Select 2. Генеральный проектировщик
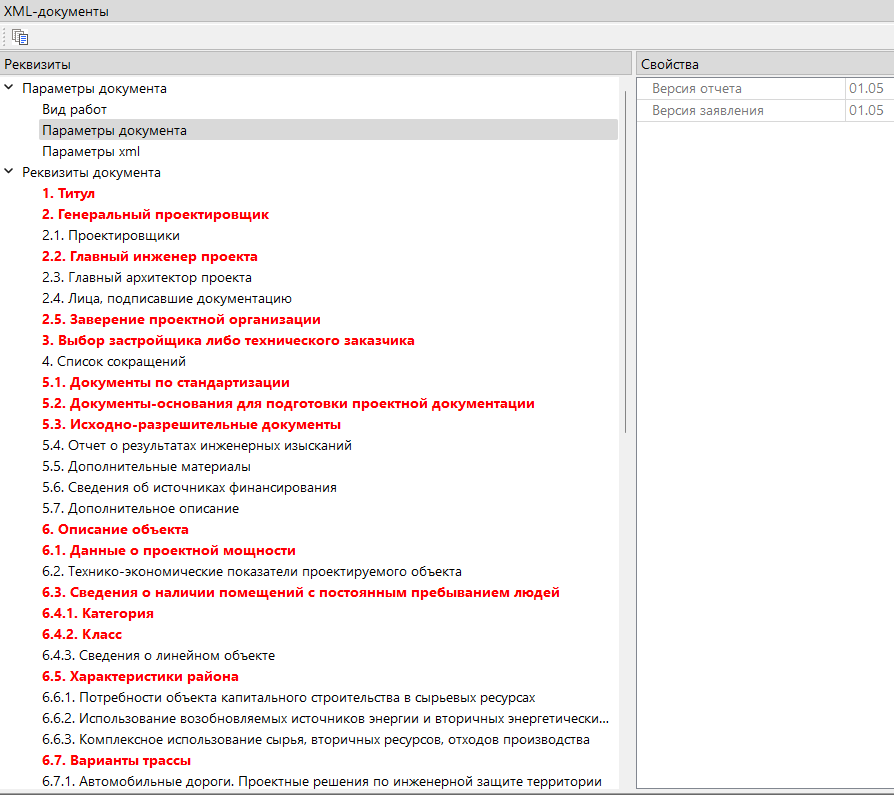Viewport: 894px width, 795px height. [x=155, y=214]
